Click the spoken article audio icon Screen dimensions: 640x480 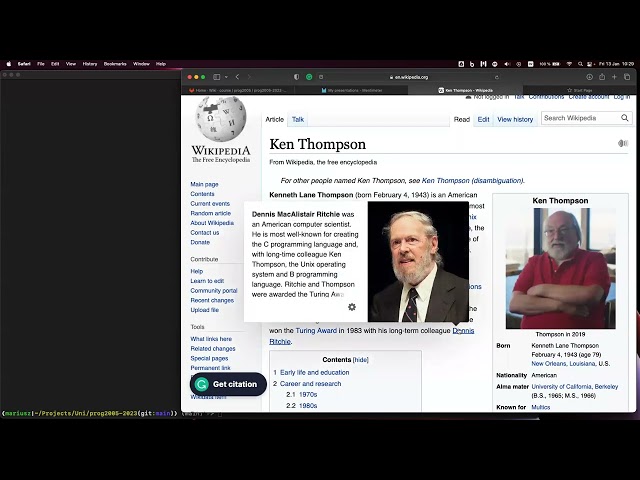click(623, 143)
